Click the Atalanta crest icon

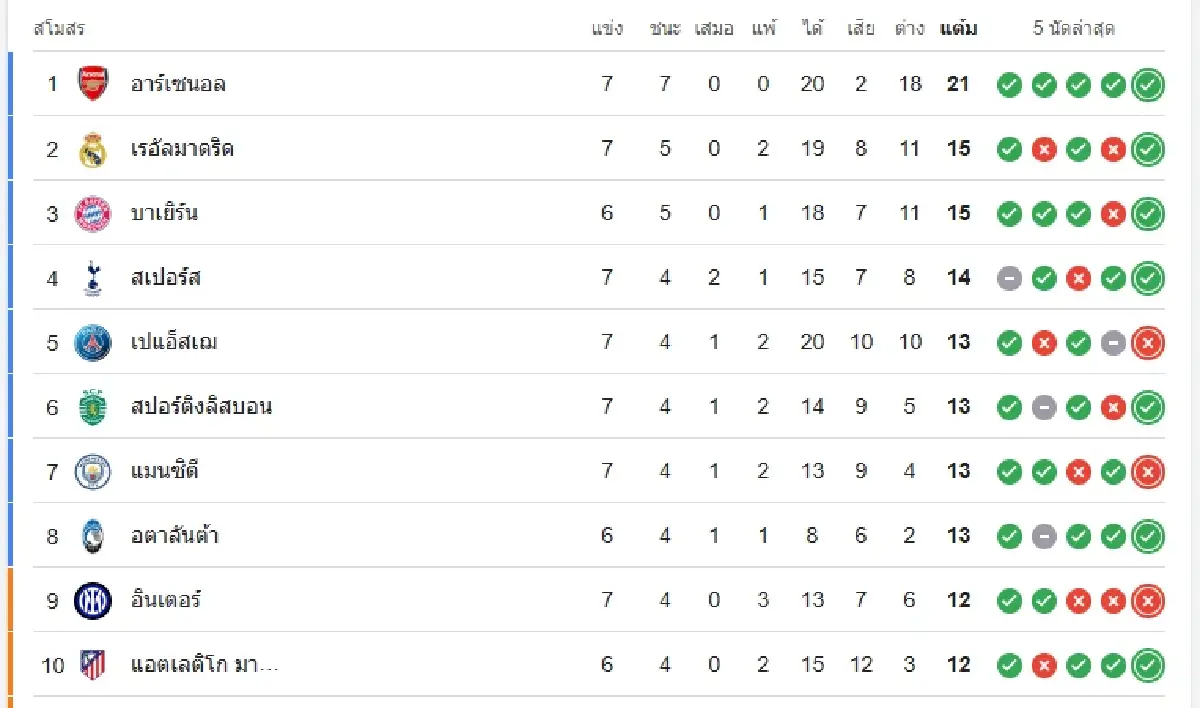(93, 536)
